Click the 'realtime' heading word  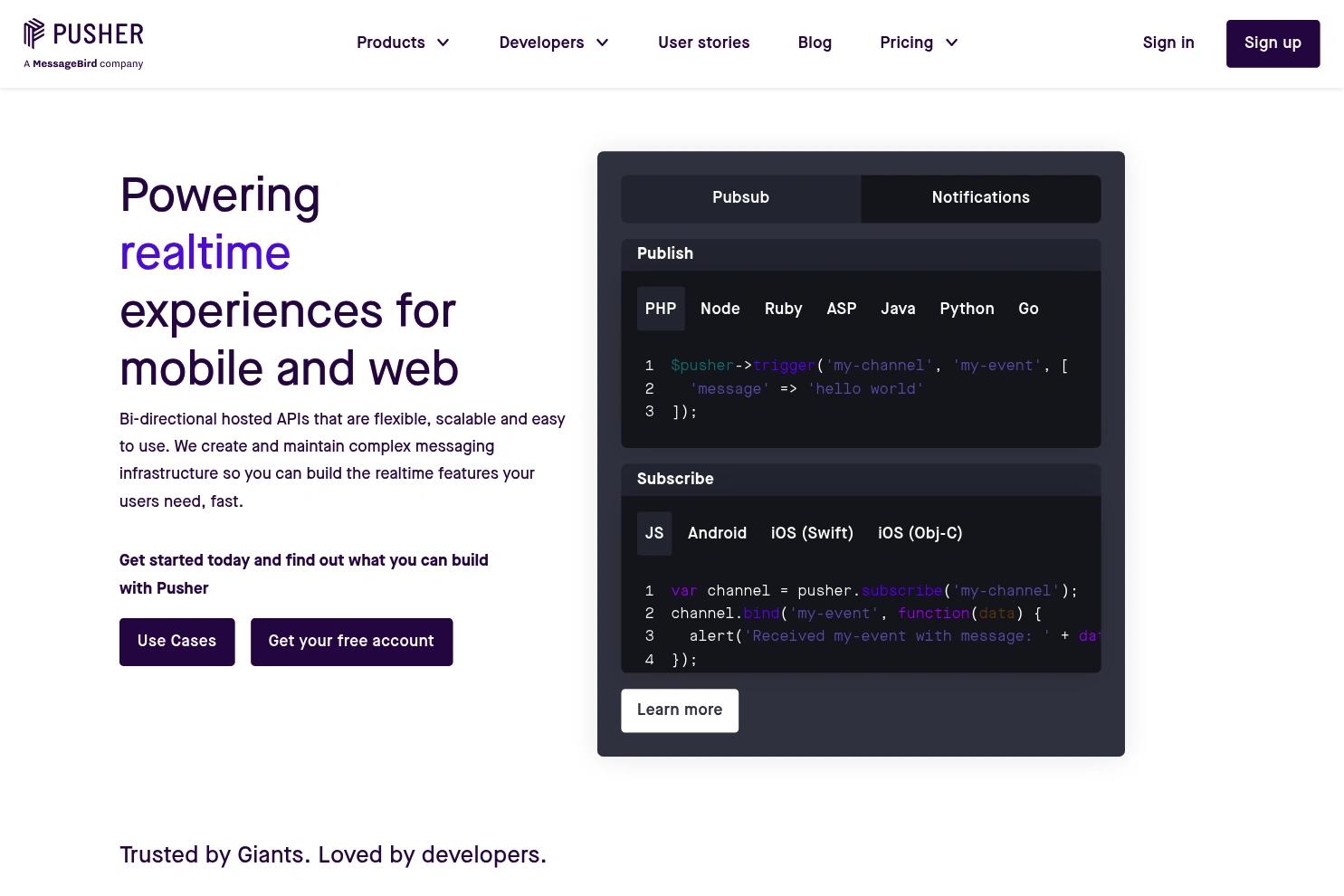click(205, 253)
